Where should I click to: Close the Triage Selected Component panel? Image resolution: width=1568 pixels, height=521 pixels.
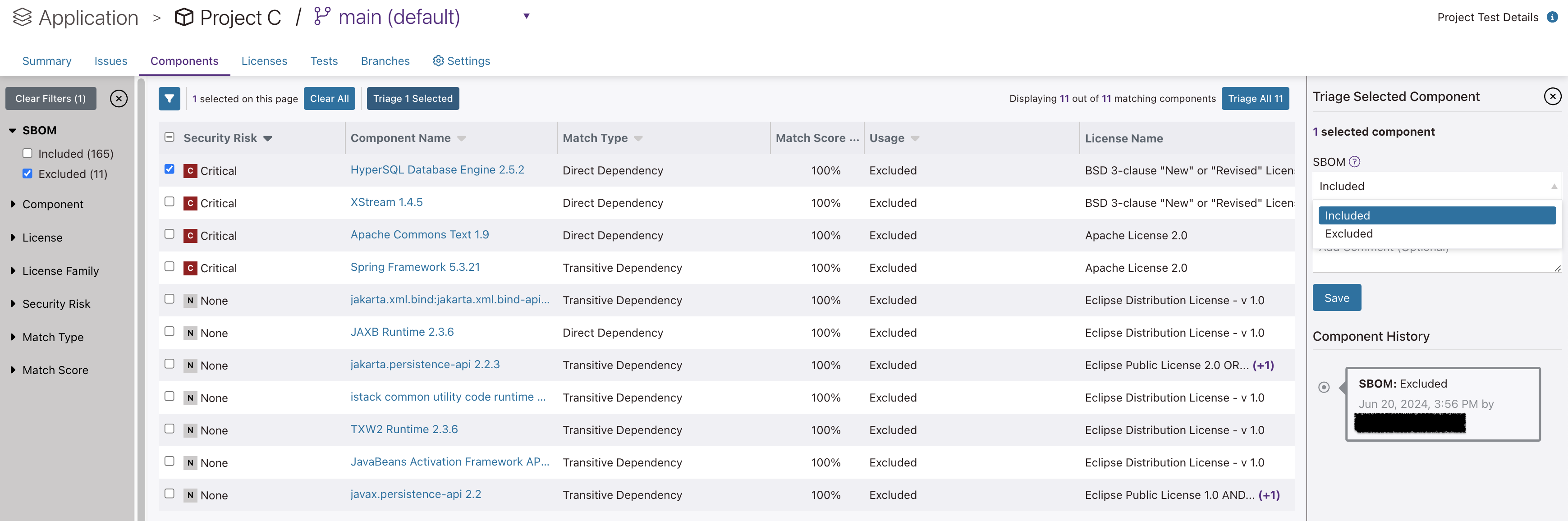tap(1553, 96)
